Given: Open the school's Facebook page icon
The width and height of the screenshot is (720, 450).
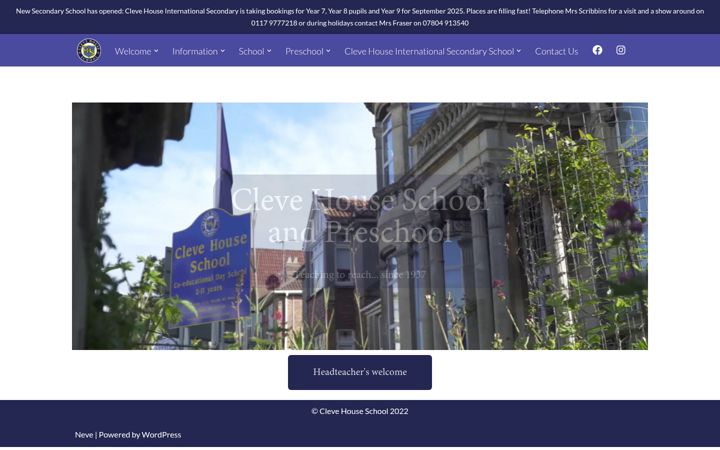Looking at the screenshot, I should [597, 50].
